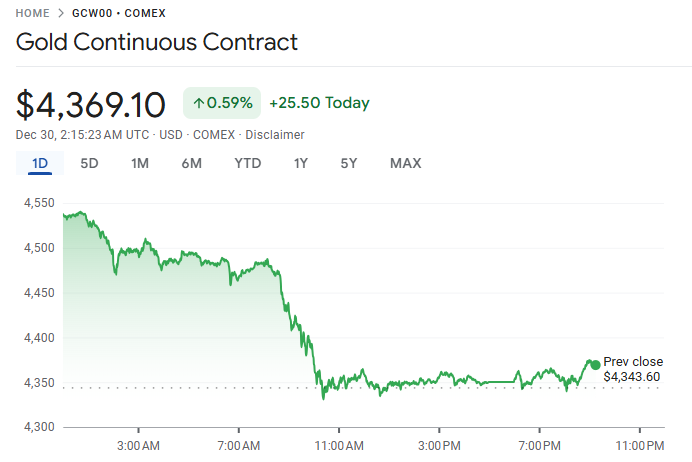Show the 6M chart range
The height and width of the screenshot is (462, 692).
point(192,163)
